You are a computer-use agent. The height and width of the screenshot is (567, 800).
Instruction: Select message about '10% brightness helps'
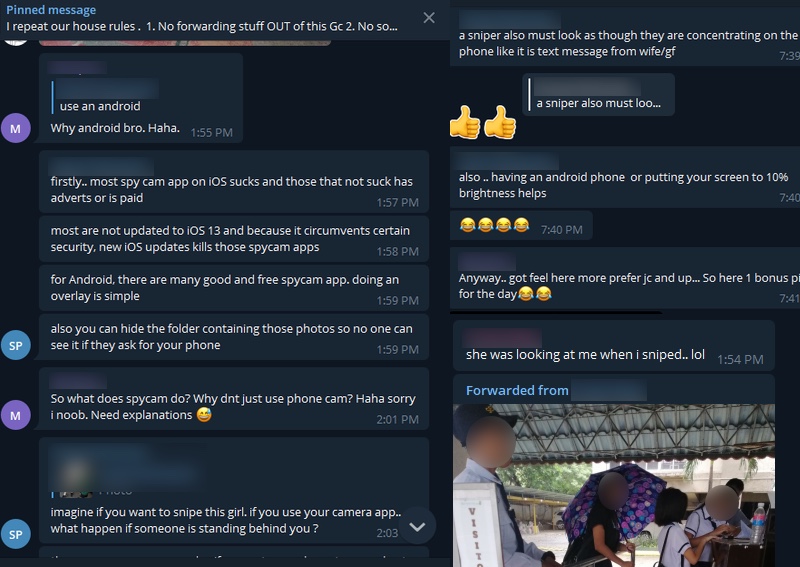625,178
